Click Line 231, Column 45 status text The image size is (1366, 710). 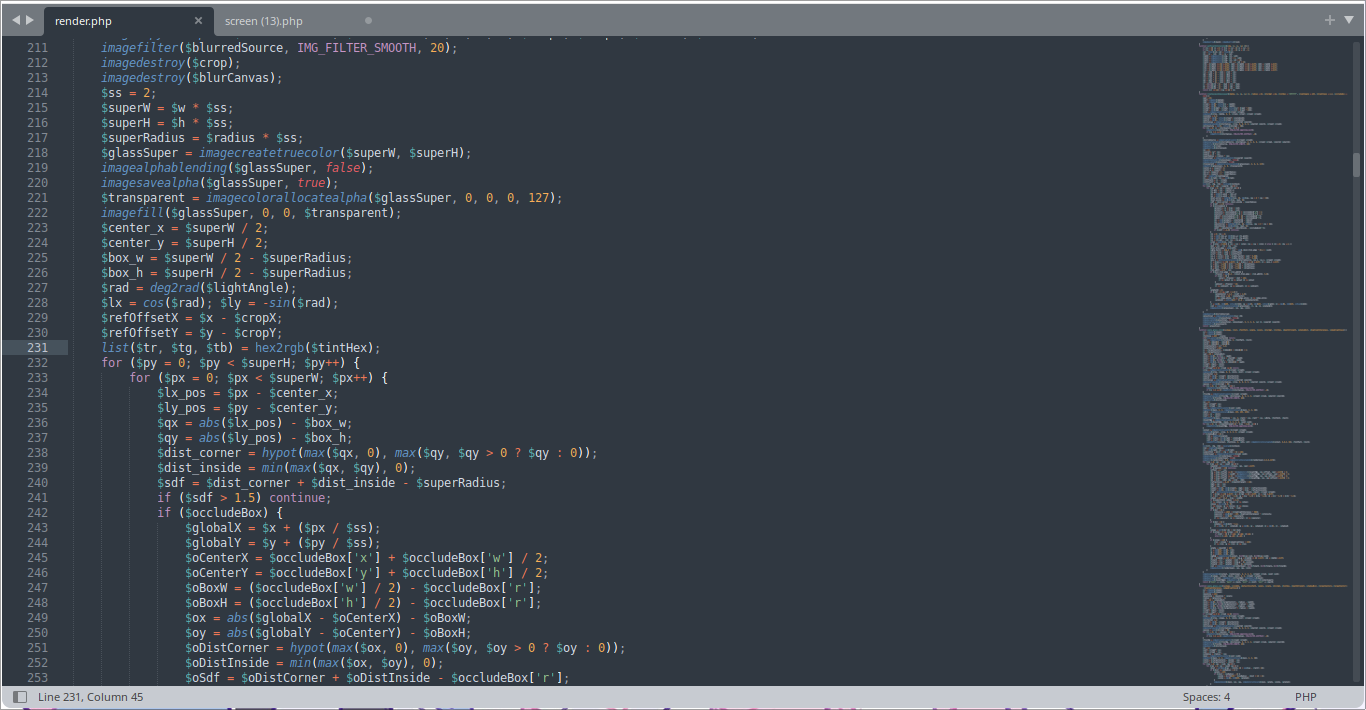pos(90,697)
